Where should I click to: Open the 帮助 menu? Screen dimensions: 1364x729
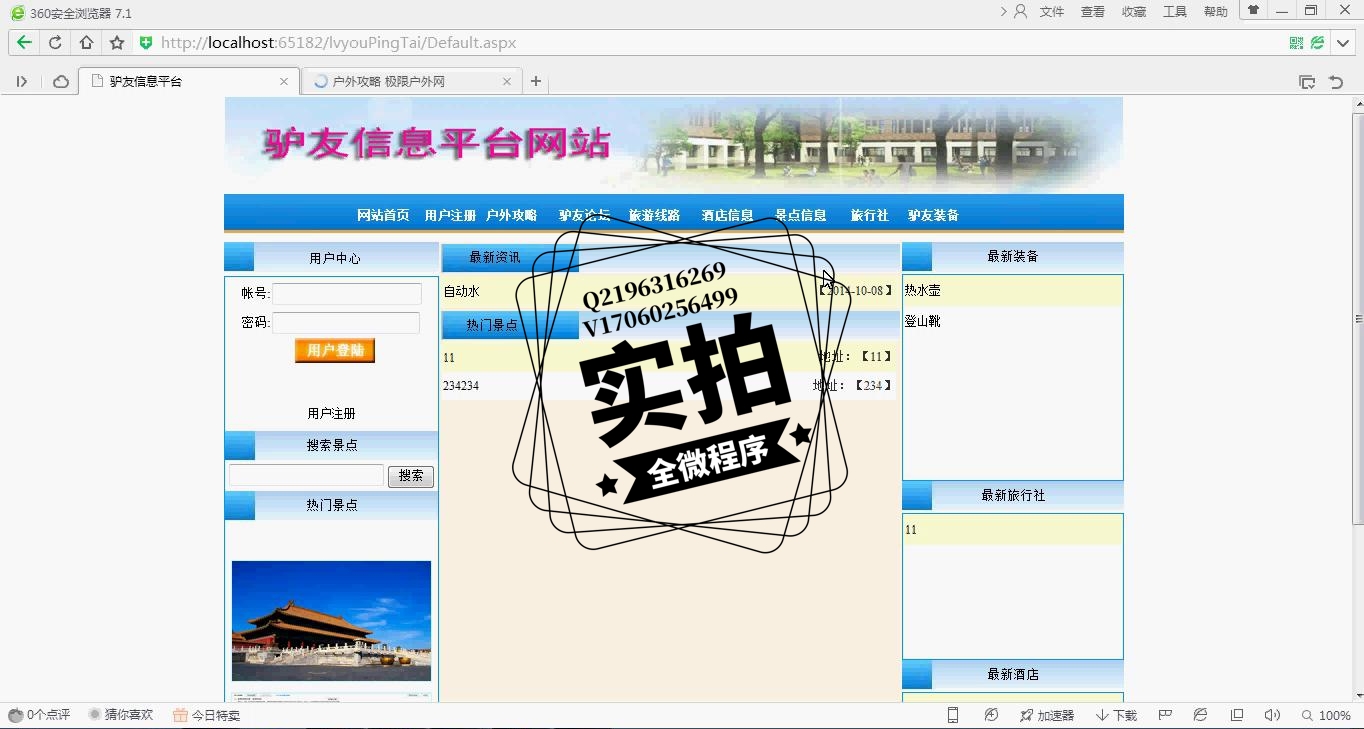tap(1216, 12)
